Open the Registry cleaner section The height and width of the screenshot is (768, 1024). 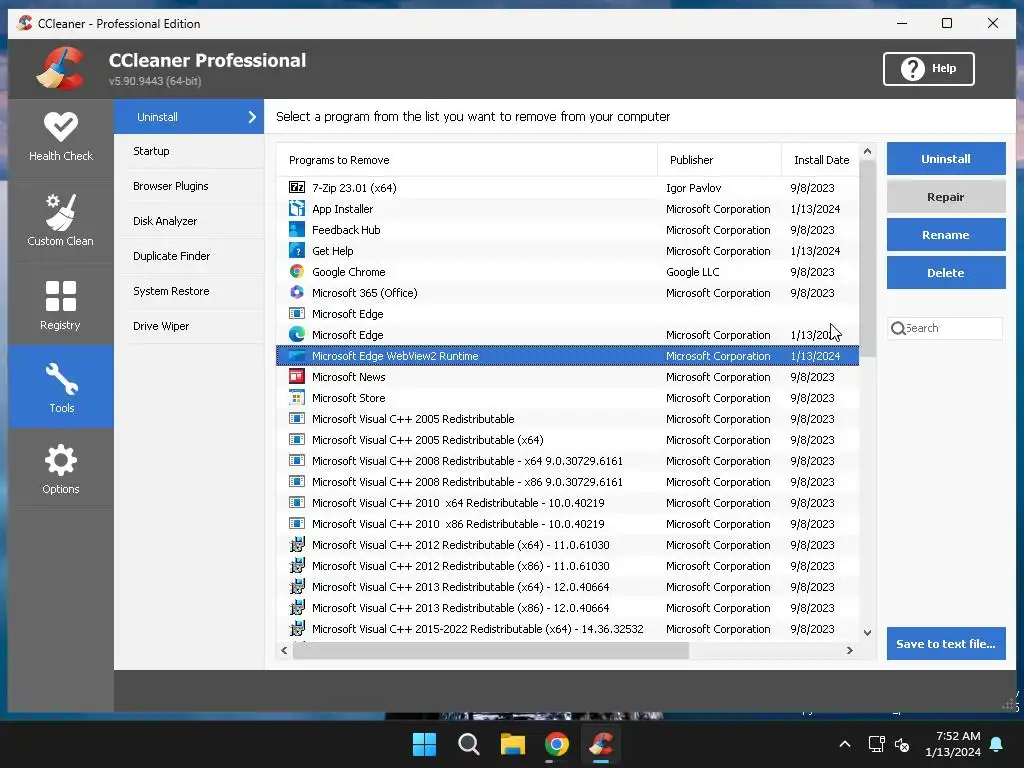point(61,305)
